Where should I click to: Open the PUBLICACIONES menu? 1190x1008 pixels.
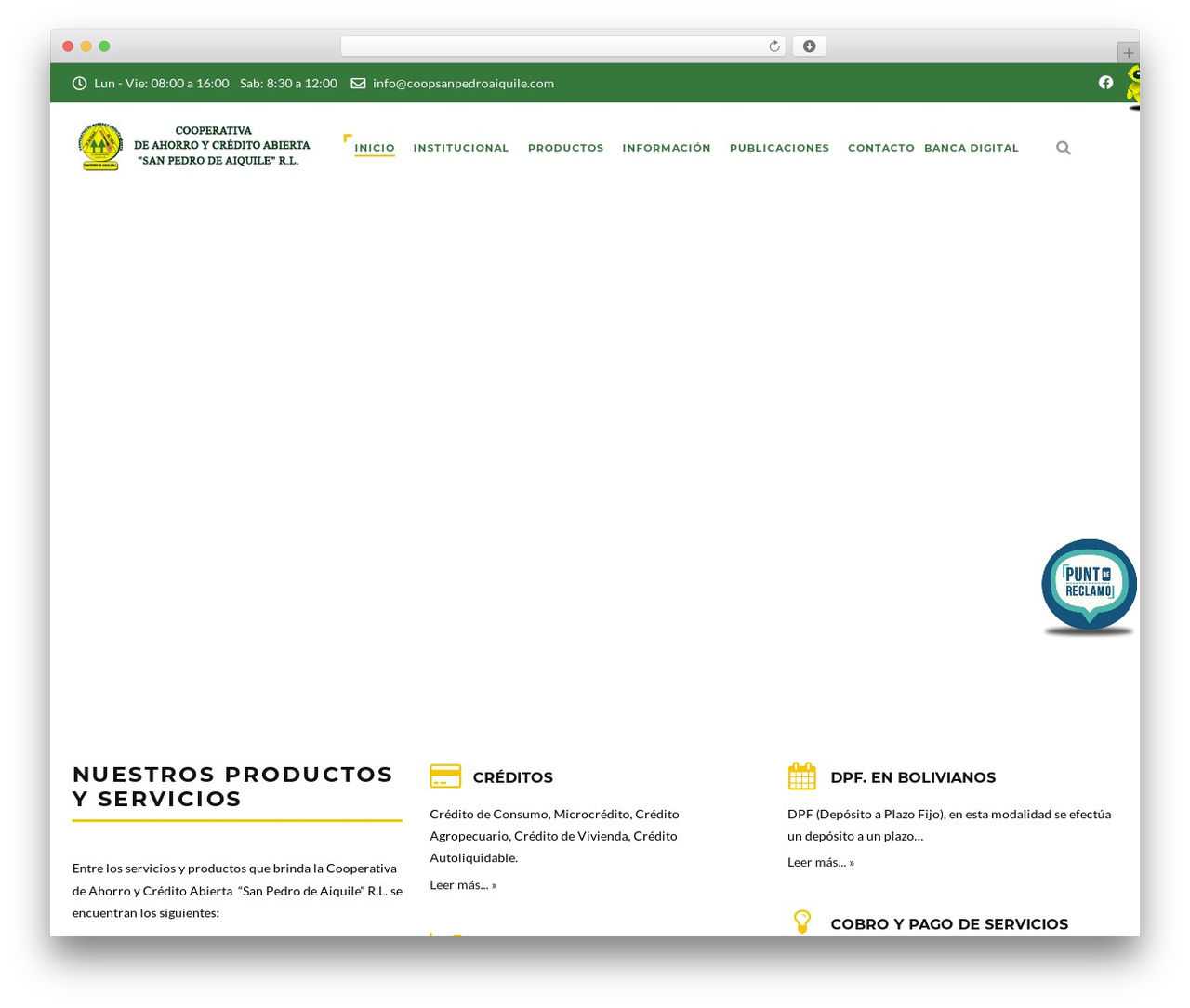point(779,148)
